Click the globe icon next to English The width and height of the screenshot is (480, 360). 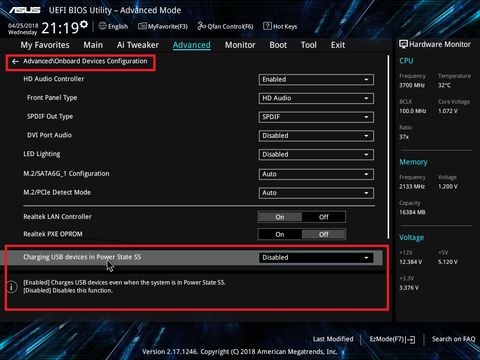(102, 26)
